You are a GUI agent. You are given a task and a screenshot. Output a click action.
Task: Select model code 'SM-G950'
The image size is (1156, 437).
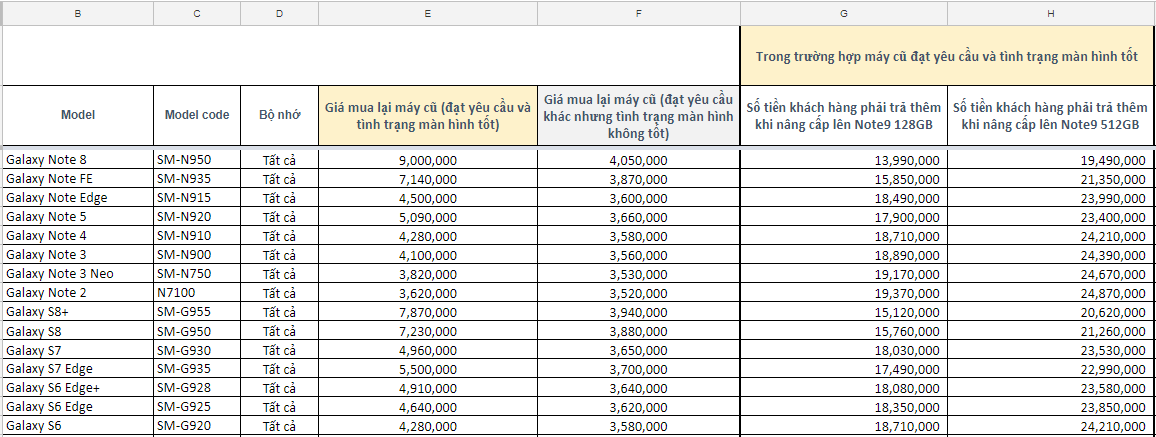(197, 331)
